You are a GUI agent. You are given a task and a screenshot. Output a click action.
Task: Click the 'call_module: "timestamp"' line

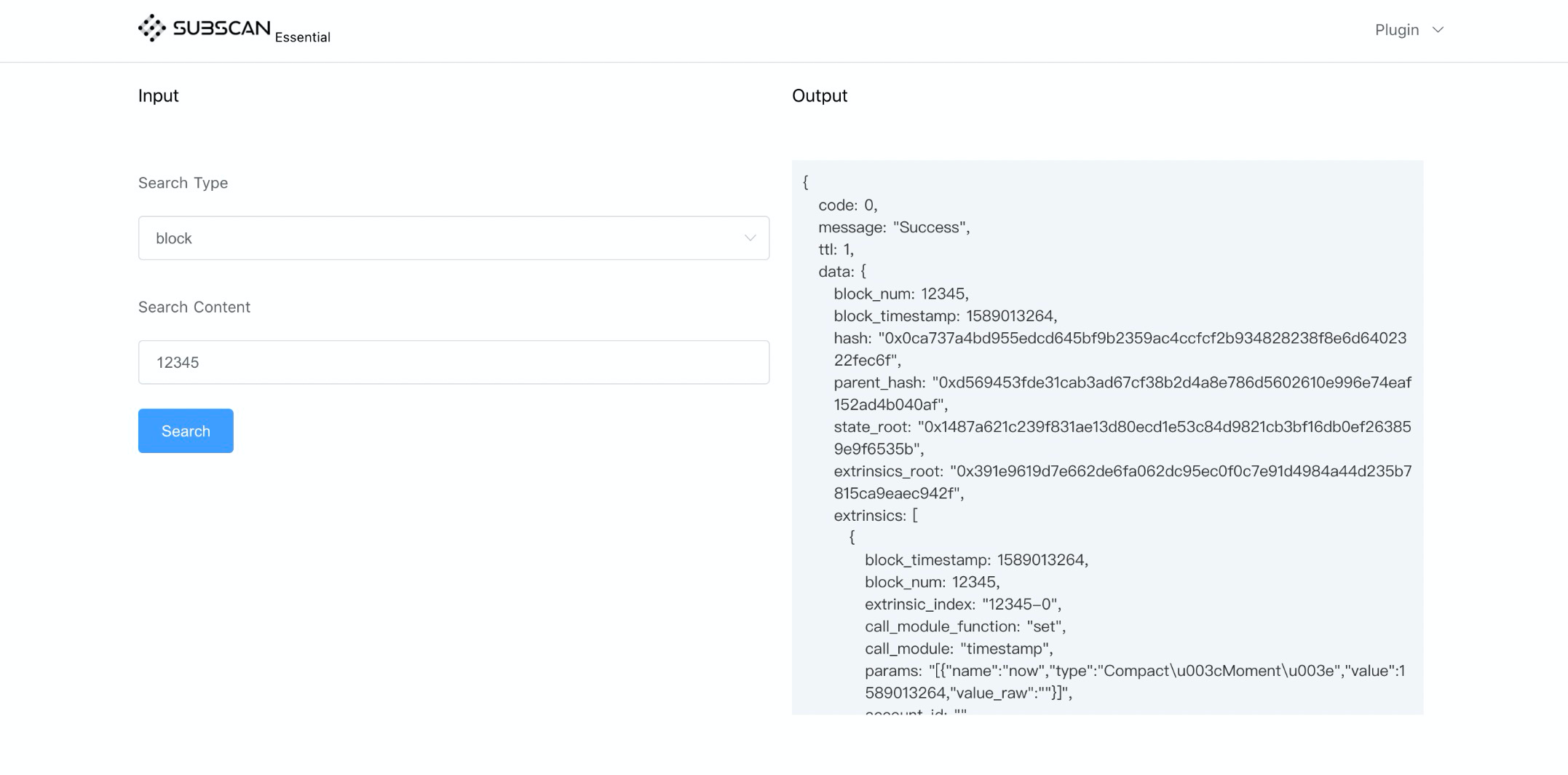[959, 648]
